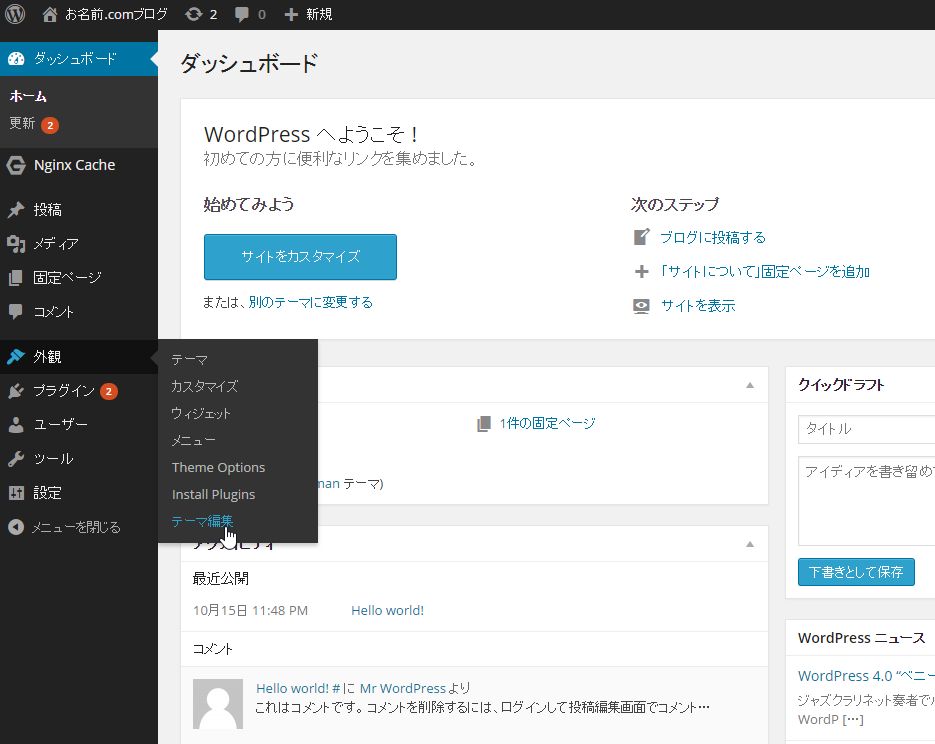Click the Mr WordPress avatar thumbnail
Viewport: 935px width, 744px height.
(218, 704)
